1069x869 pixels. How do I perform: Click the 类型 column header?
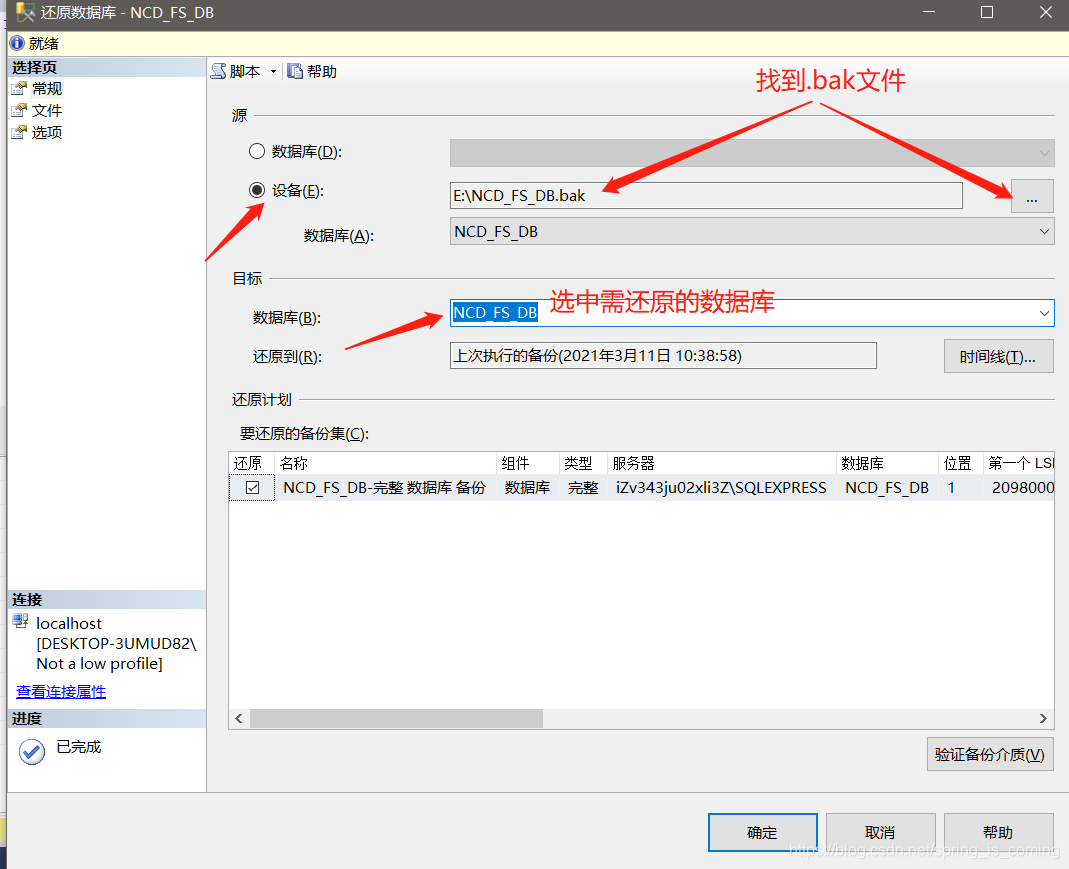pos(583,463)
